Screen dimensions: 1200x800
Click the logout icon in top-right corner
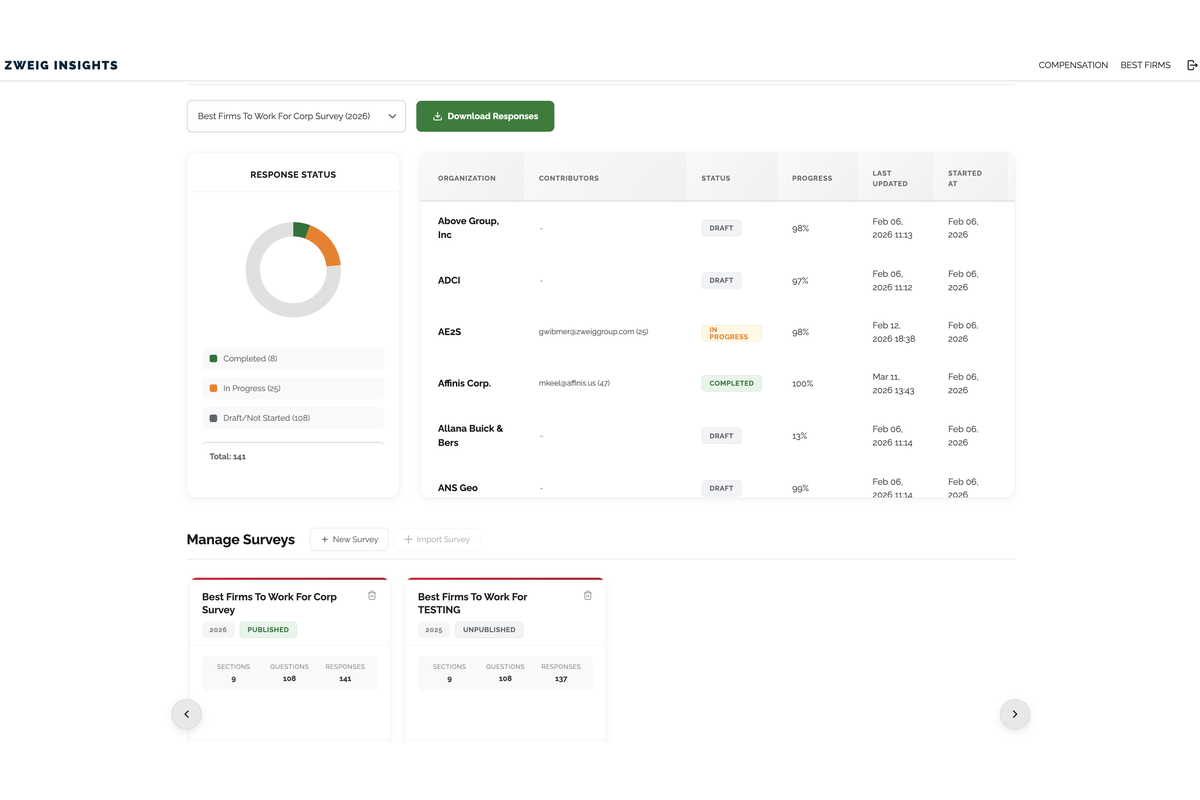pyautogui.click(x=1192, y=65)
